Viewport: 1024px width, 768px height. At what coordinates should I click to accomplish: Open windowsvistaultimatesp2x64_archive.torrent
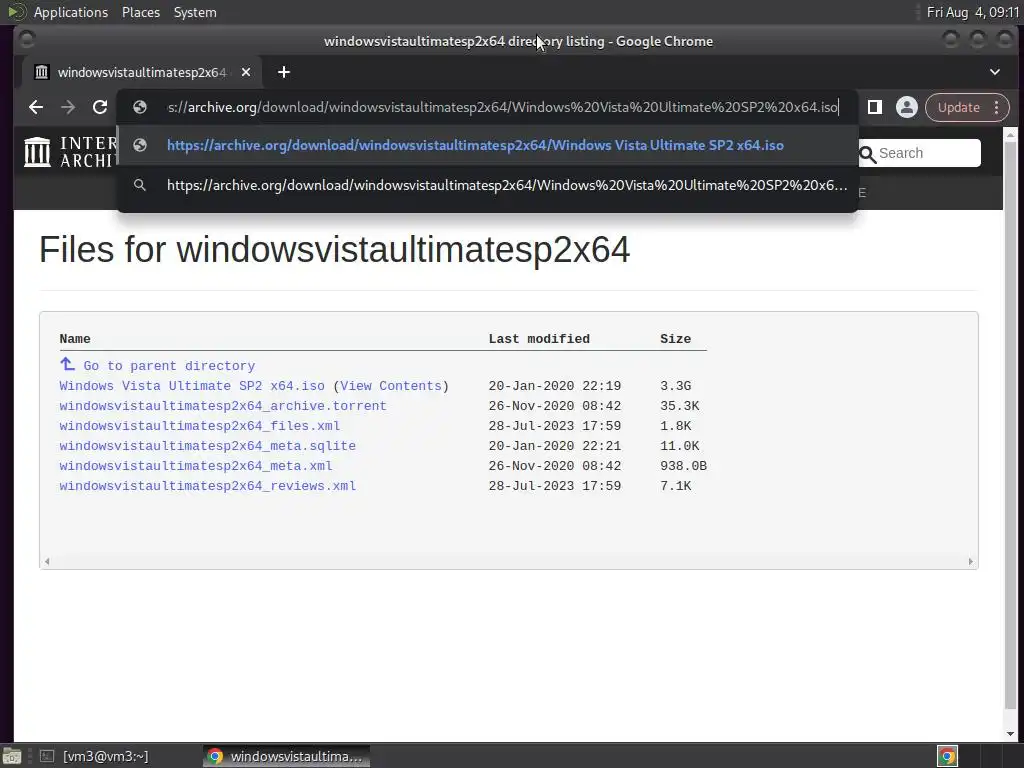tap(223, 406)
